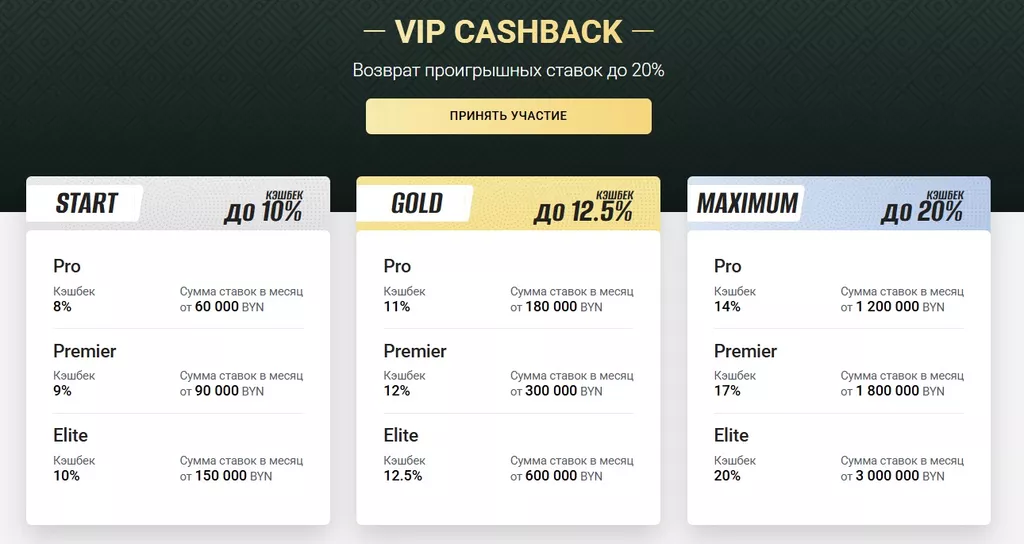
Task: Click the 'от 600 000 BYN' amount
Action: tap(556, 476)
